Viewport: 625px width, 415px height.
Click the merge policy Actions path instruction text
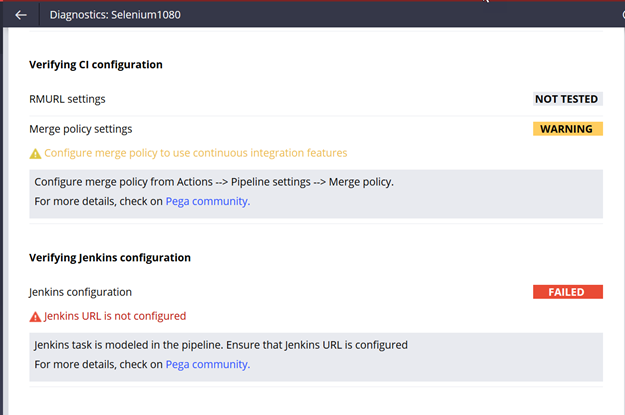tap(214, 182)
